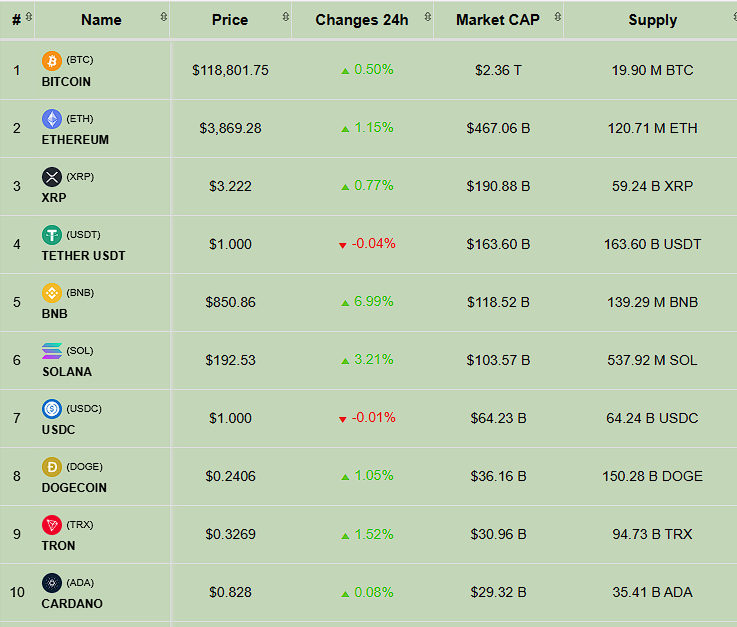
Task: Click the Cardano dark logo icon
Action: click(x=52, y=583)
